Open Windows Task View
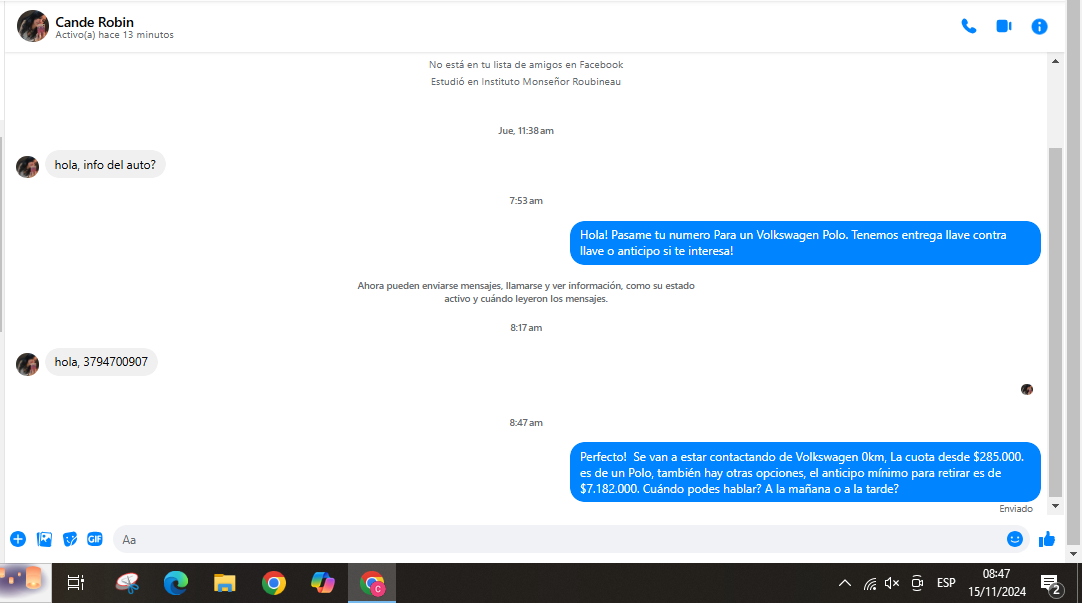The image size is (1082, 603). coord(76,583)
